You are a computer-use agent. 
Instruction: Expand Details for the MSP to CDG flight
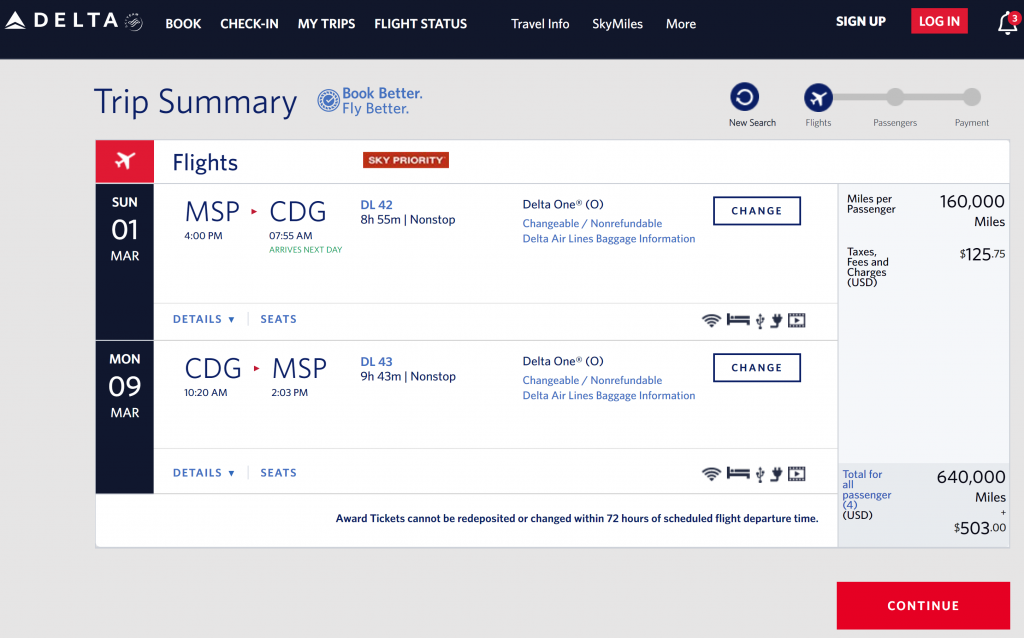click(204, 319)
